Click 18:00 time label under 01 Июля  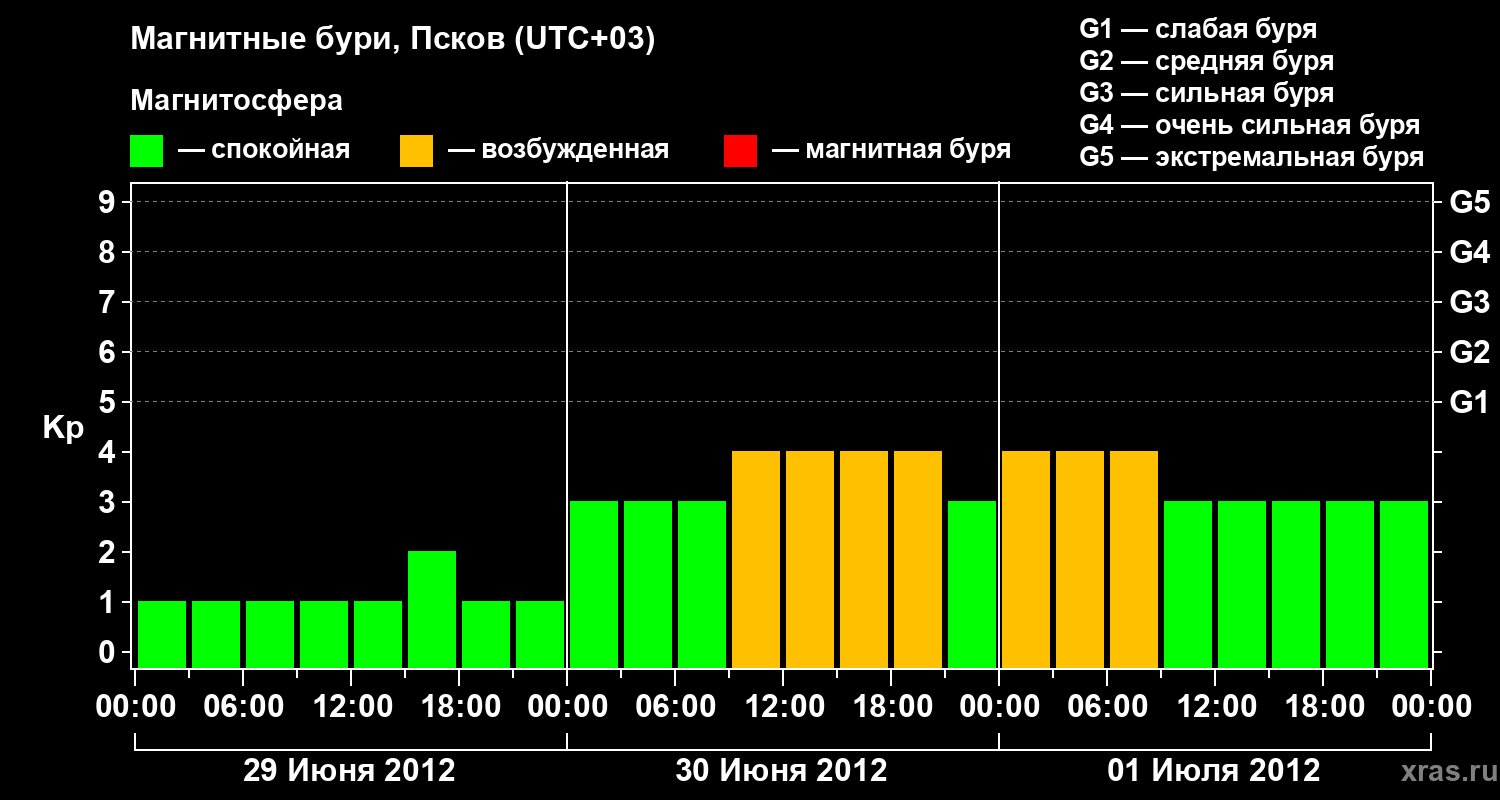click(x=1323, y=706)
